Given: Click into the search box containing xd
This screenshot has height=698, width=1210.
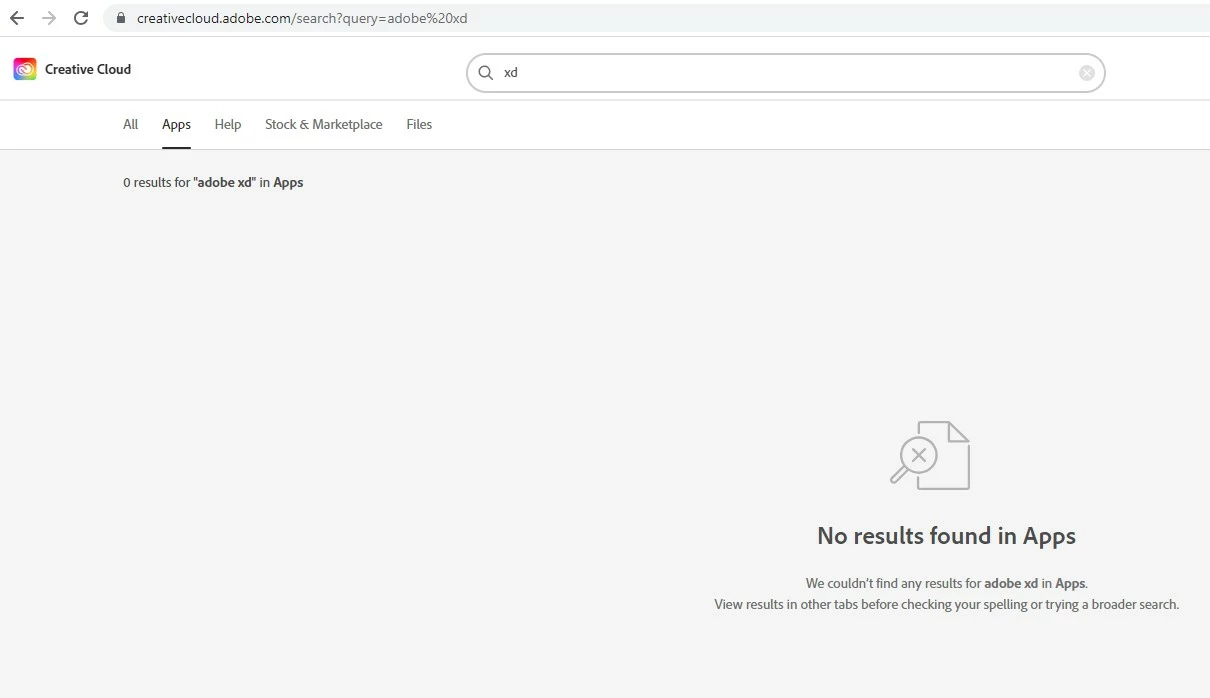Looking at the screenshot, I should (x=786, y=73).
